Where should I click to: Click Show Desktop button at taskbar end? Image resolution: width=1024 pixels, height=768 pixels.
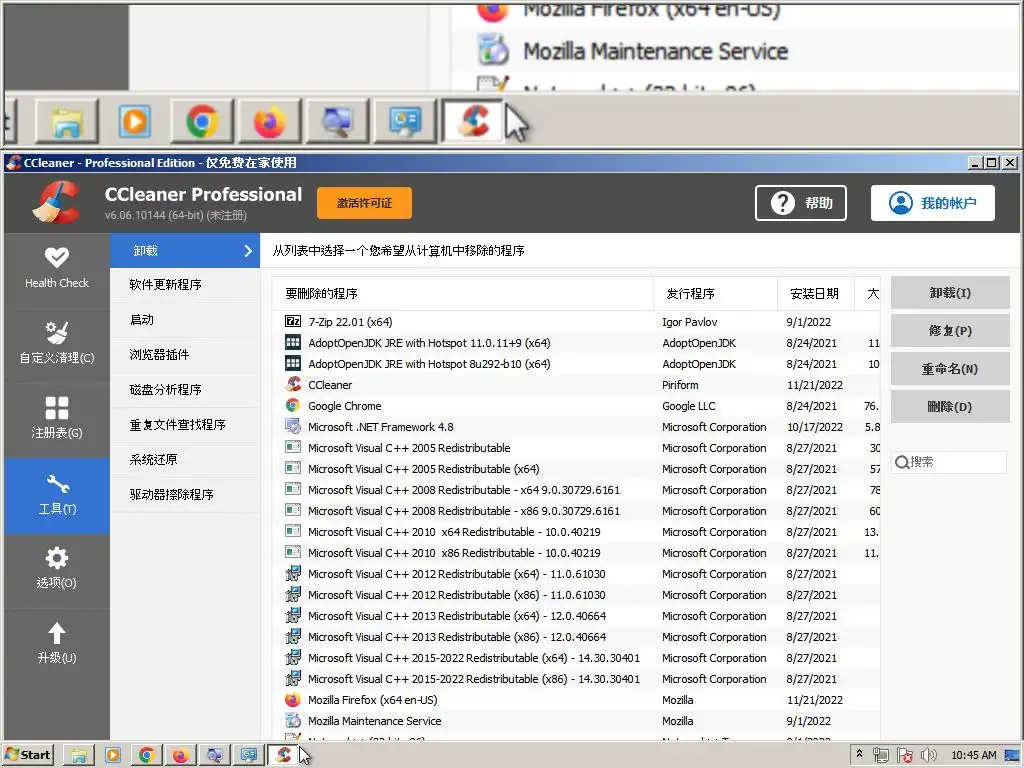tap(1013, 755)
